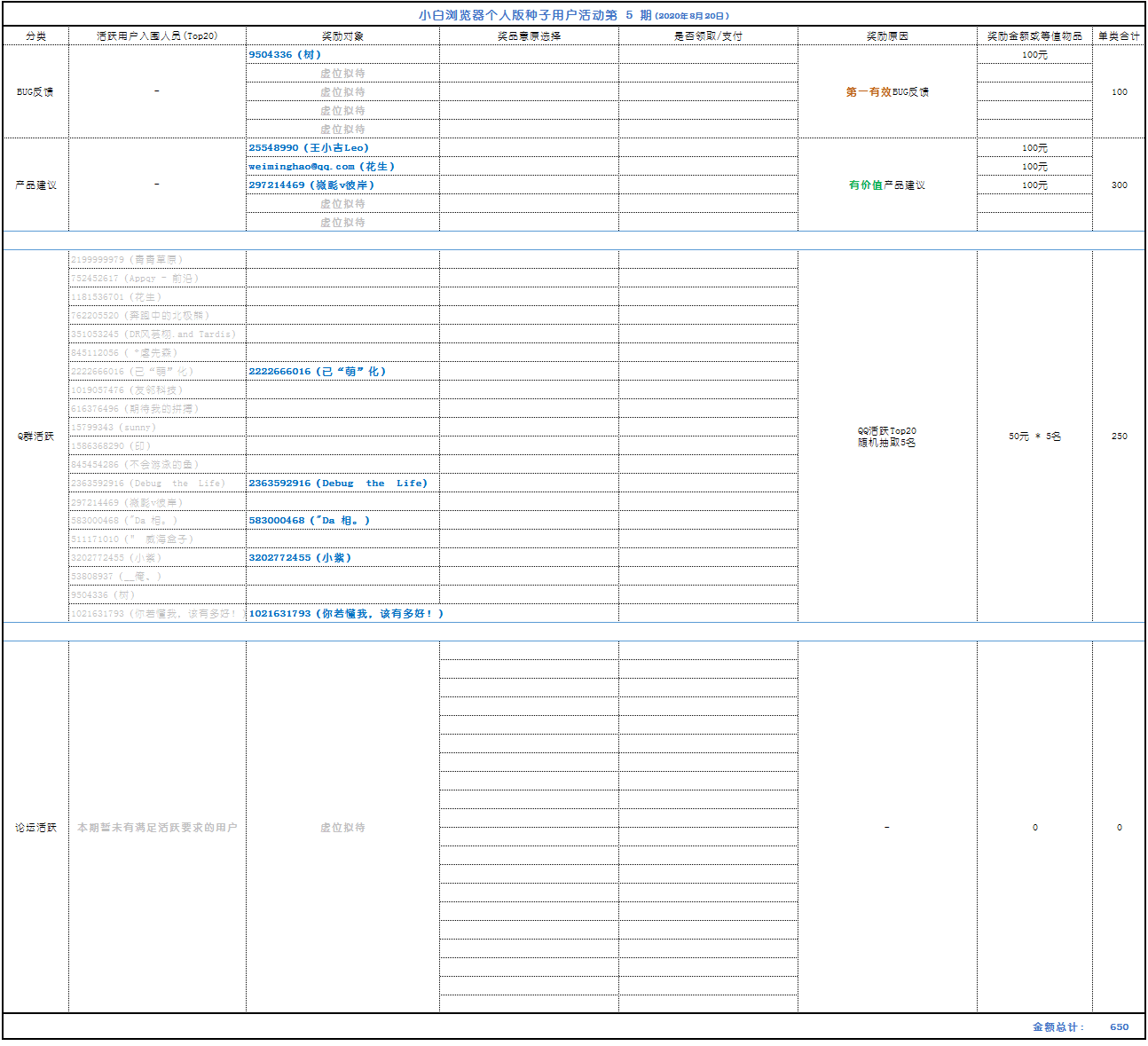Image resolution: width=1148 pixels, height=1046 pixels.
Task: Click the 300 subtotal for 产品建议
Action: point(1120,185)
